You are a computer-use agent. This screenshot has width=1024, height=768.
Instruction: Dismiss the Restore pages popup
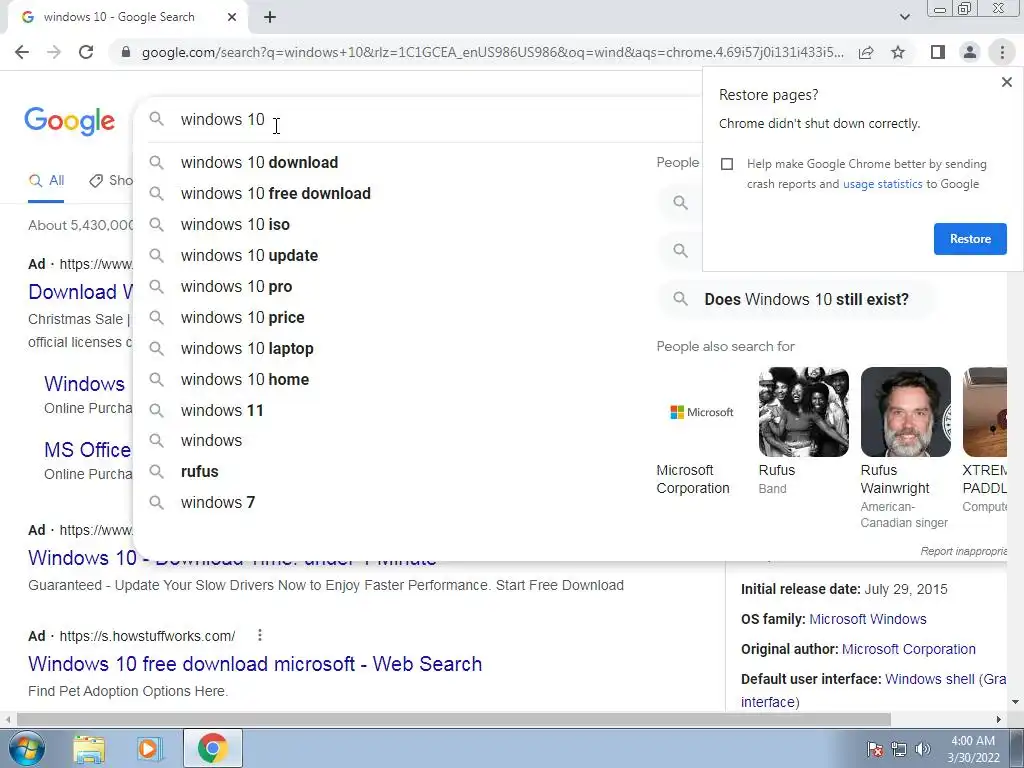click(x=1006, y=82)
